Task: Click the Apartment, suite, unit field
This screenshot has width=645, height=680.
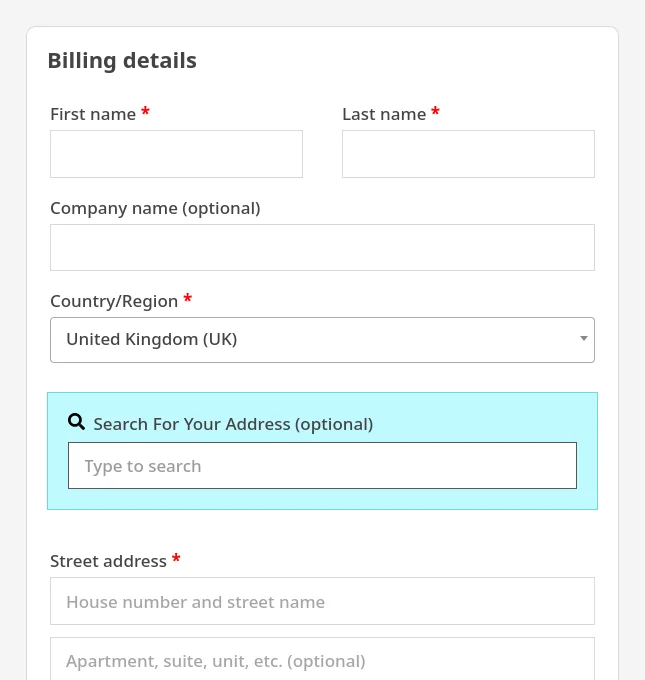Action: 322,659
